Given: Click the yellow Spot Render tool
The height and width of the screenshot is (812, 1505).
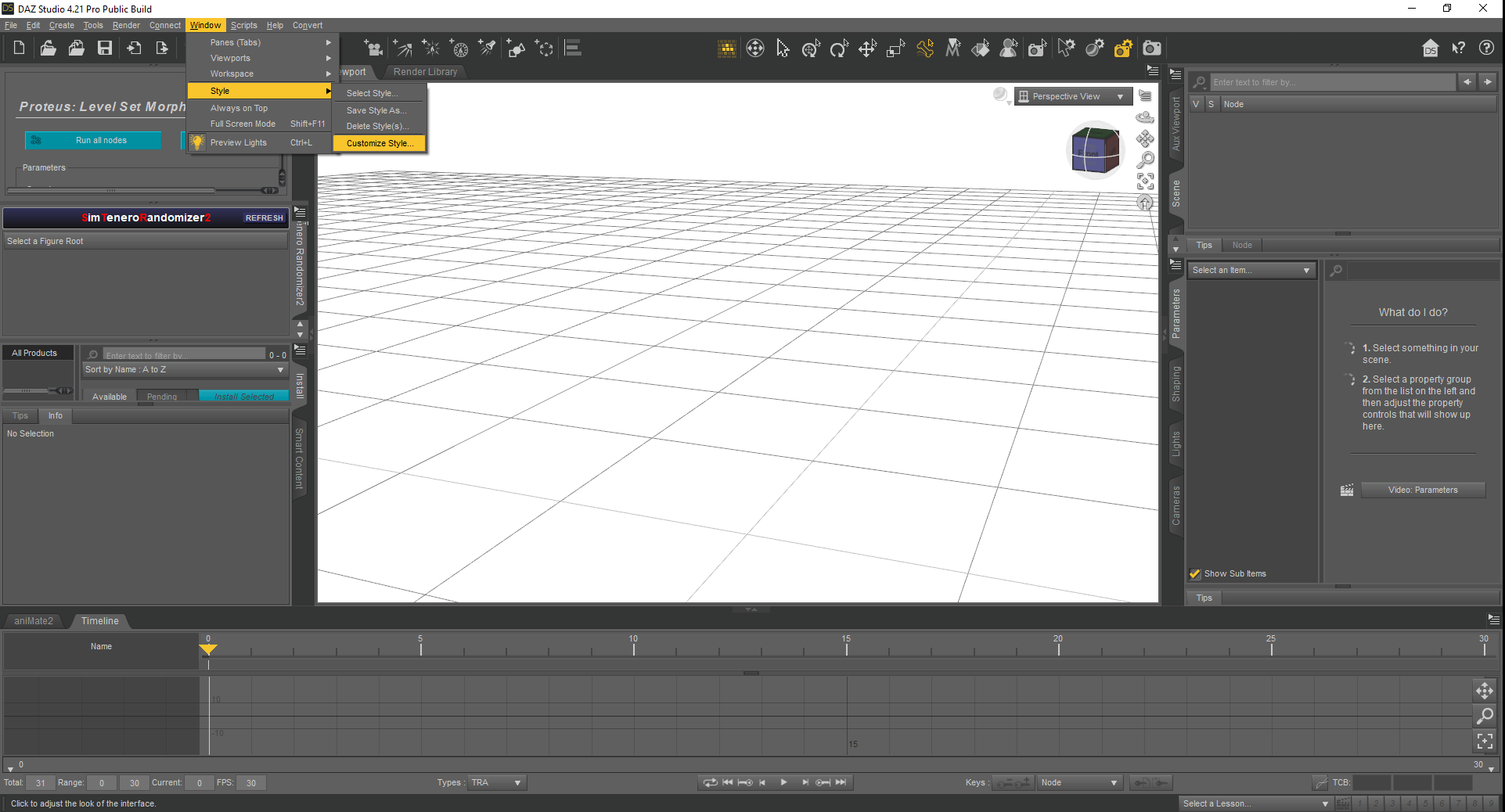Looking at the screenshot, I should coord(1123,49).
